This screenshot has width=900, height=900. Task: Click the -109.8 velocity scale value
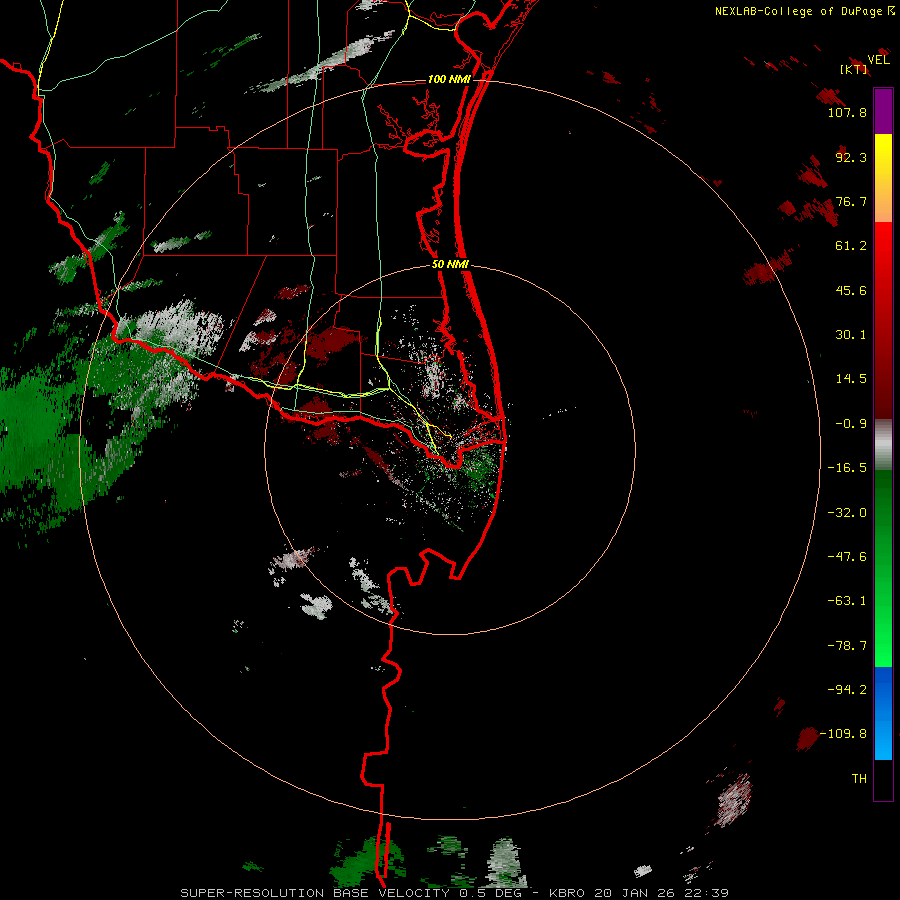844,734
